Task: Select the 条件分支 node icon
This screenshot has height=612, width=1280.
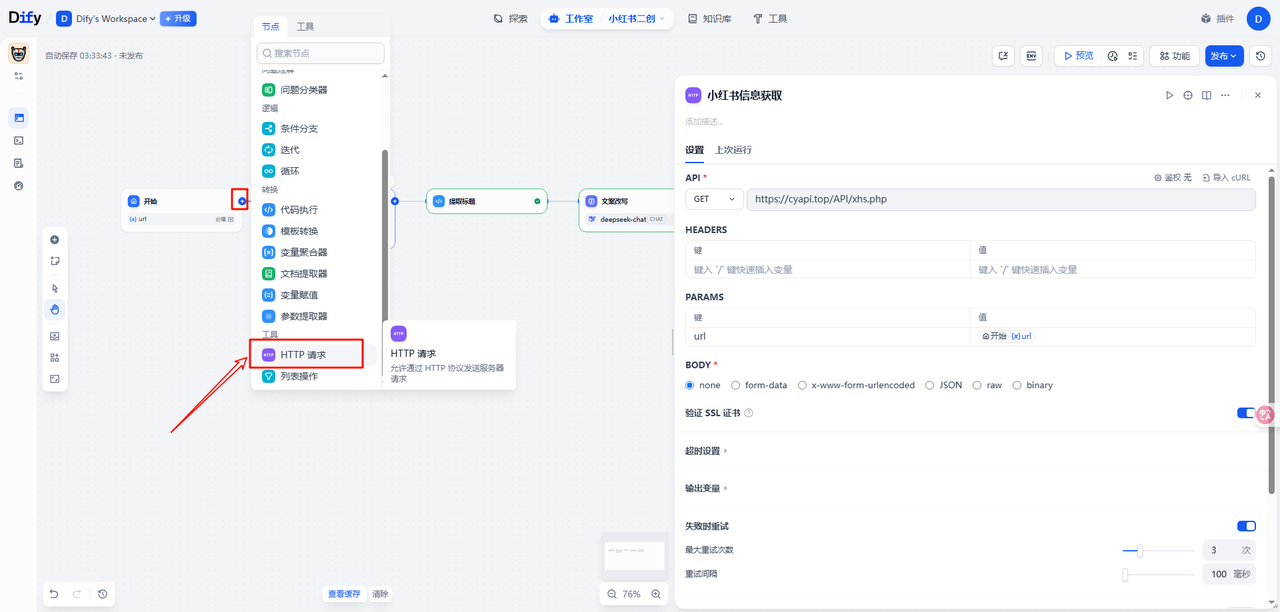Action: 268,129
